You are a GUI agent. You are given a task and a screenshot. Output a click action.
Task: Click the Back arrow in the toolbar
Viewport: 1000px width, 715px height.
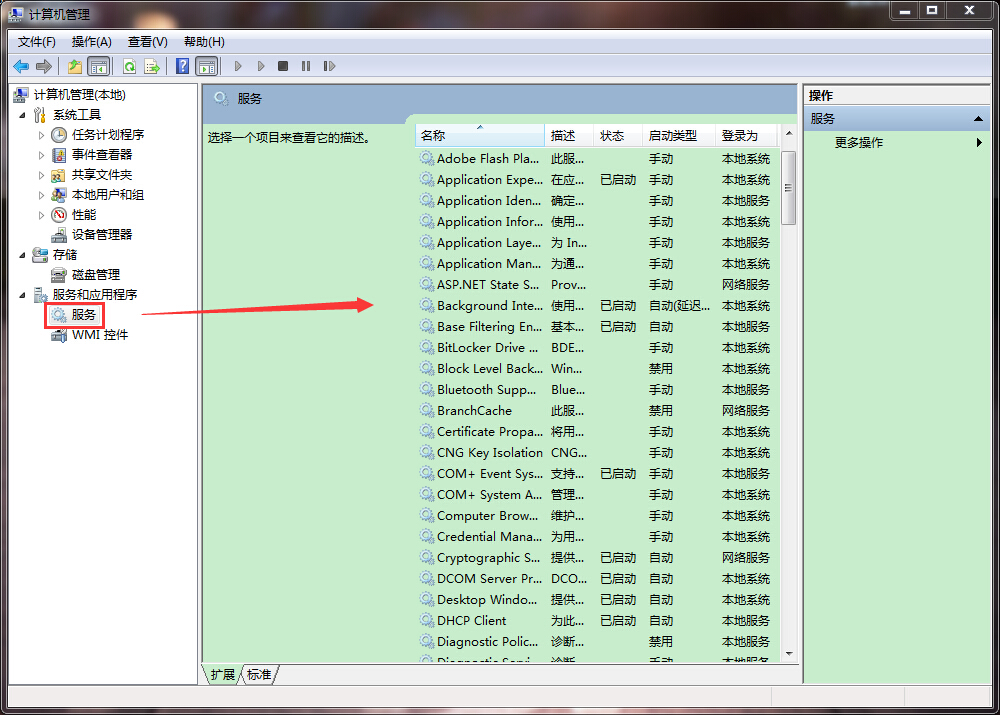pyautogui.click(x=21, y=67)
